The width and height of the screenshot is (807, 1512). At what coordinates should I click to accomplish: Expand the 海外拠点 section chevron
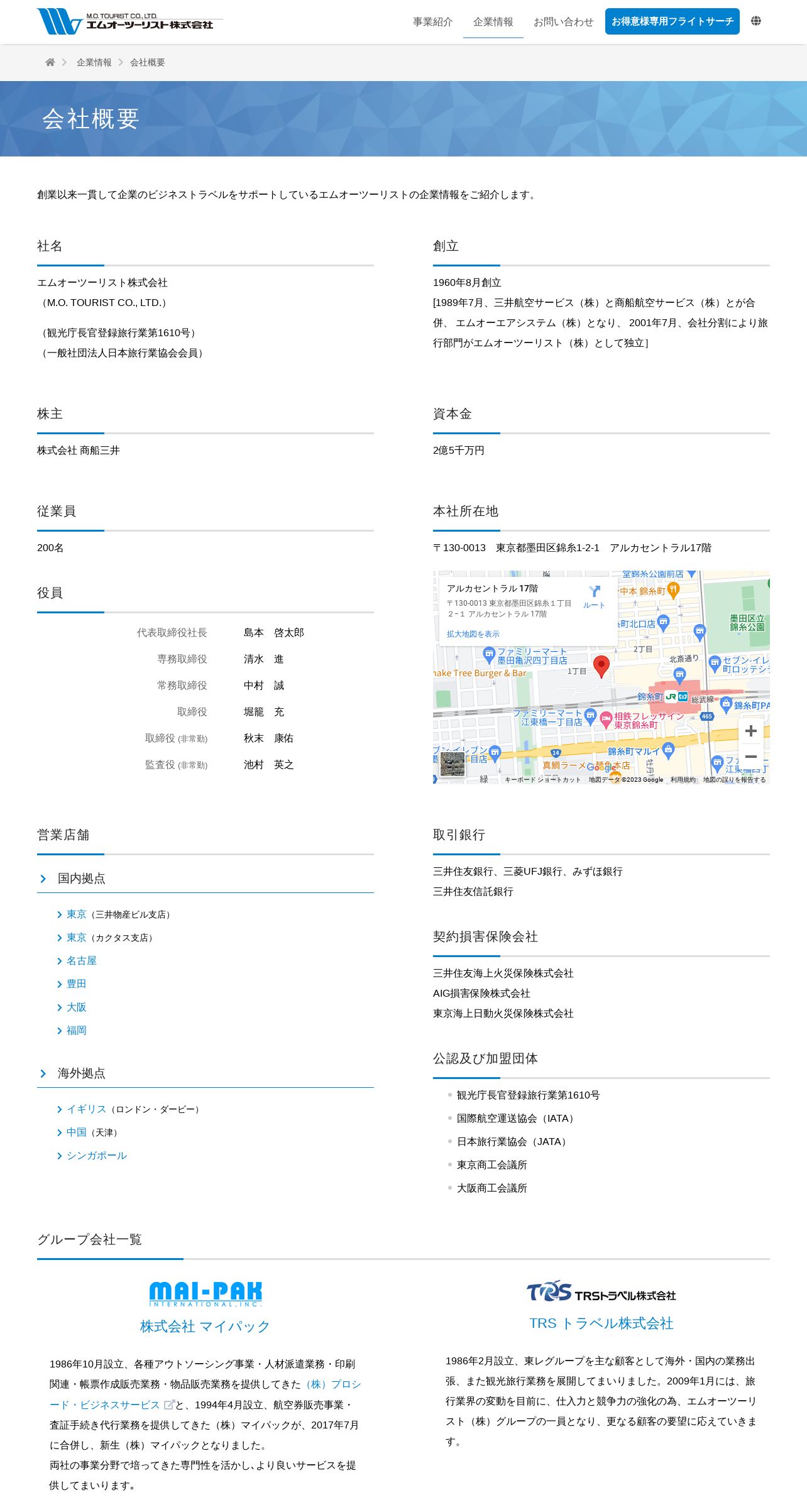(43, 1073)
